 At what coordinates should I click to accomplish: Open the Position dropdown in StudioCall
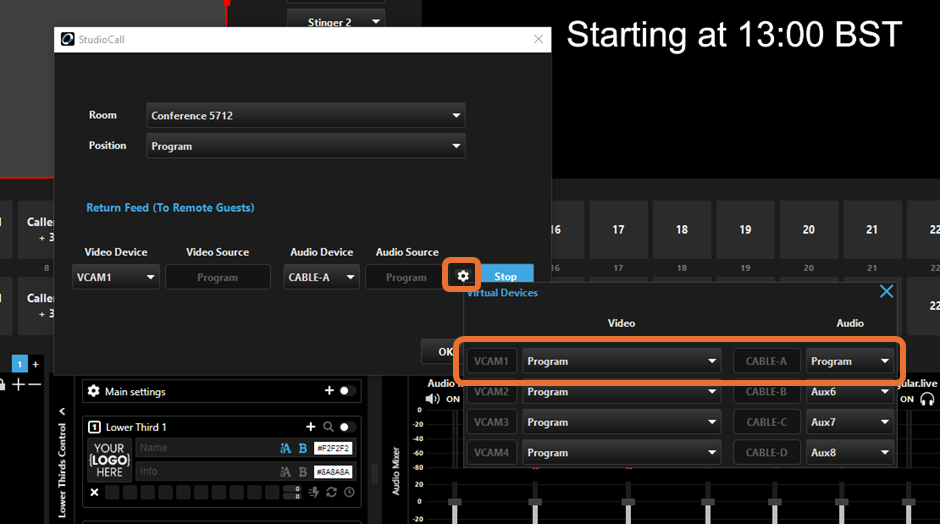(306, 146)
